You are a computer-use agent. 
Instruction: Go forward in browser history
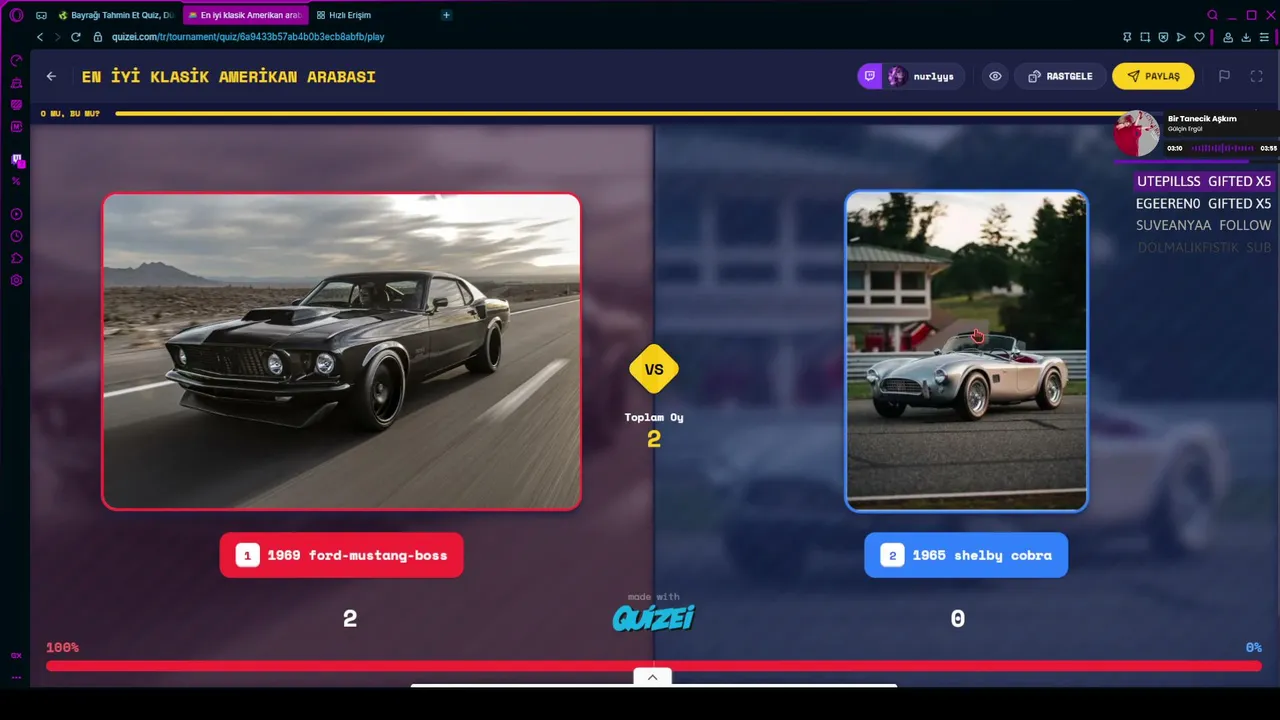[57, 37]
